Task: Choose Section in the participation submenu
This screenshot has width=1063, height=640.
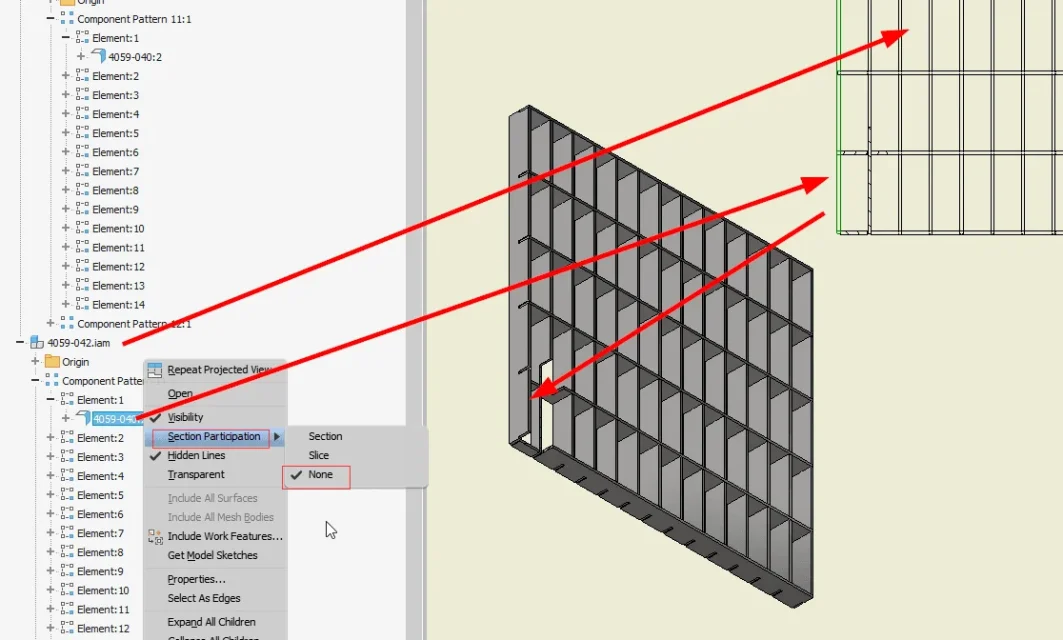Action: click(325, 437)
